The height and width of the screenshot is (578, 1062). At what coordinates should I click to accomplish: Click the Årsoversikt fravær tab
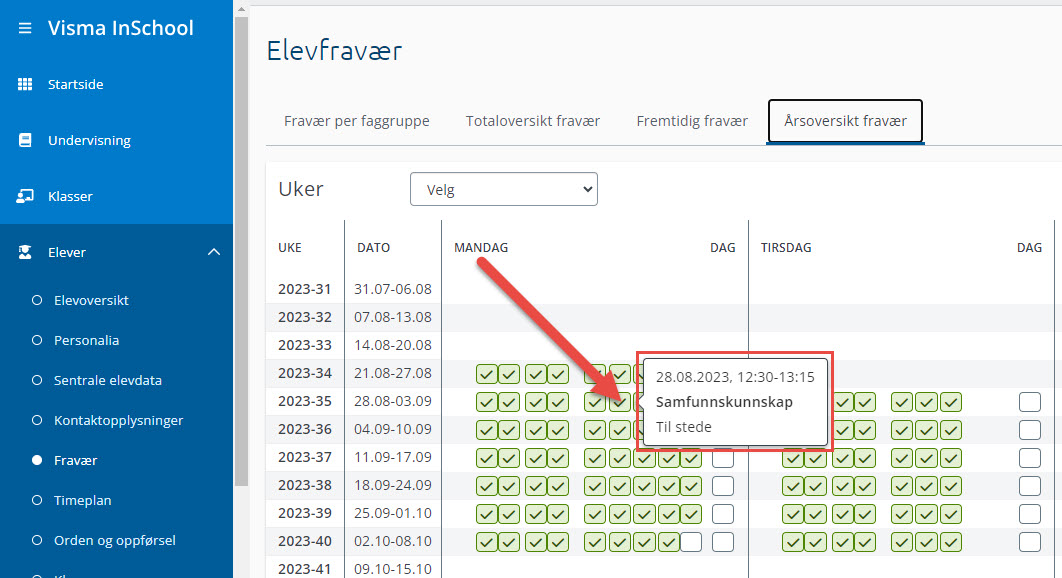click(x=845, y=121)
